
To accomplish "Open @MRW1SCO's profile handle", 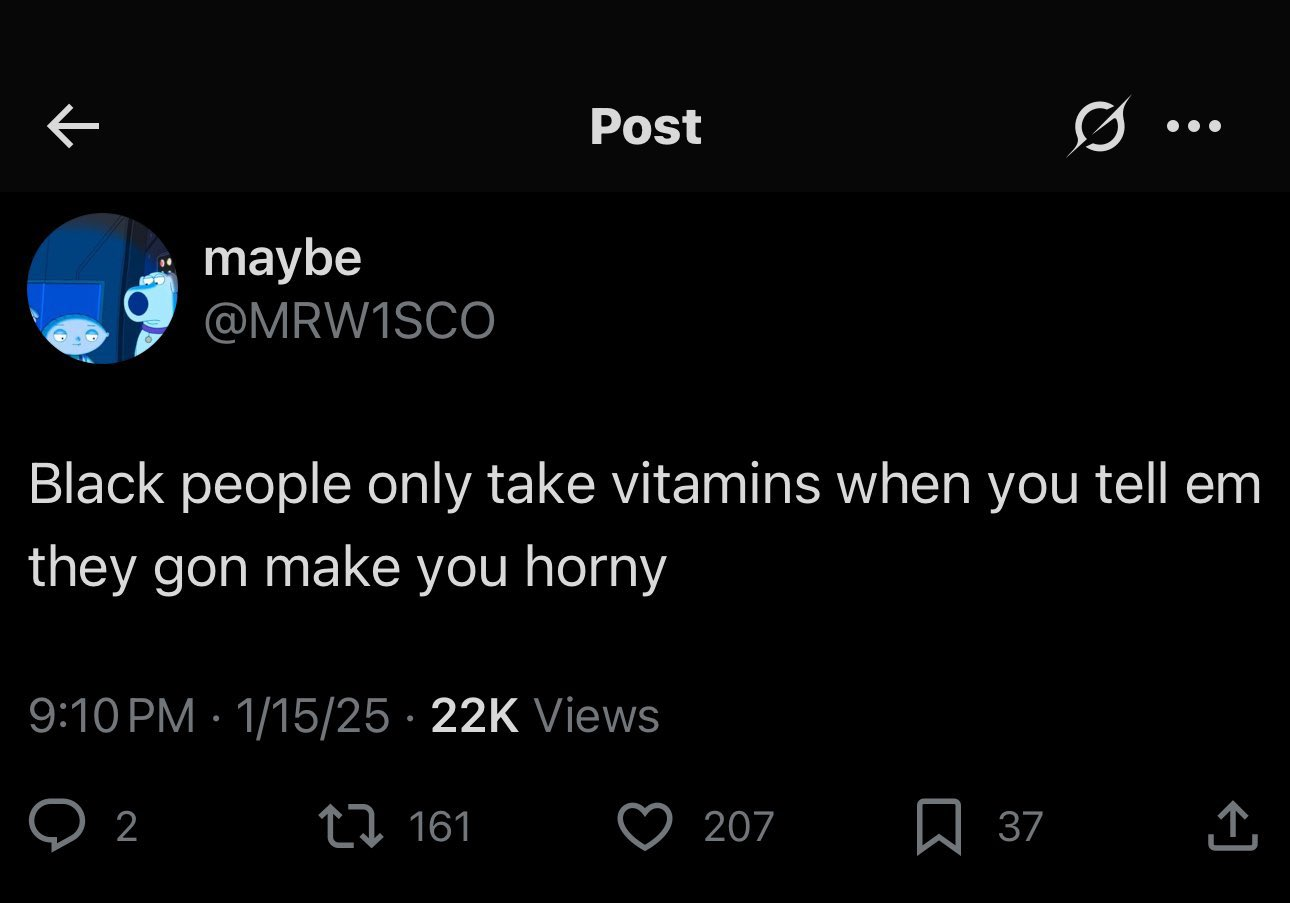I will (352, 320).
